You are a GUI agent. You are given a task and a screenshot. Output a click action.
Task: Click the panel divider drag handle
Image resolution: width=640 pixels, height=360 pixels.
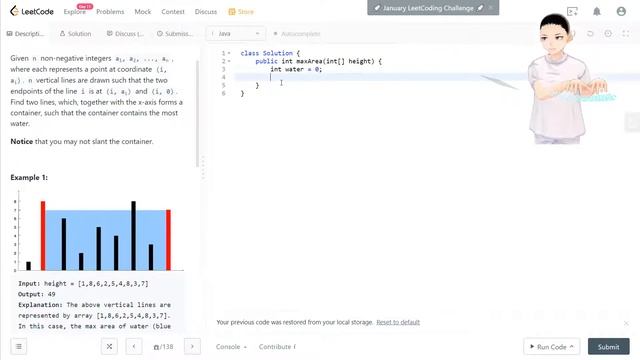pyautogui.click(x=203, y=167)
